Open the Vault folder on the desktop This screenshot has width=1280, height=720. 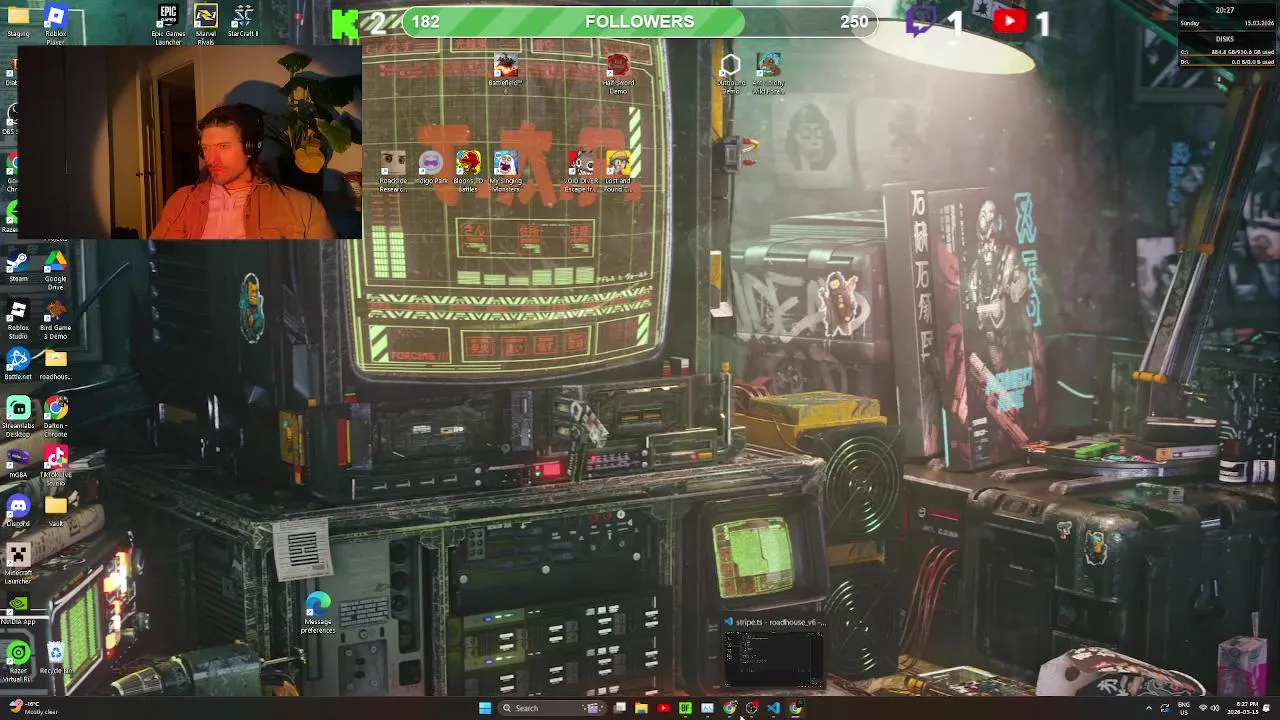pos(55,511)
